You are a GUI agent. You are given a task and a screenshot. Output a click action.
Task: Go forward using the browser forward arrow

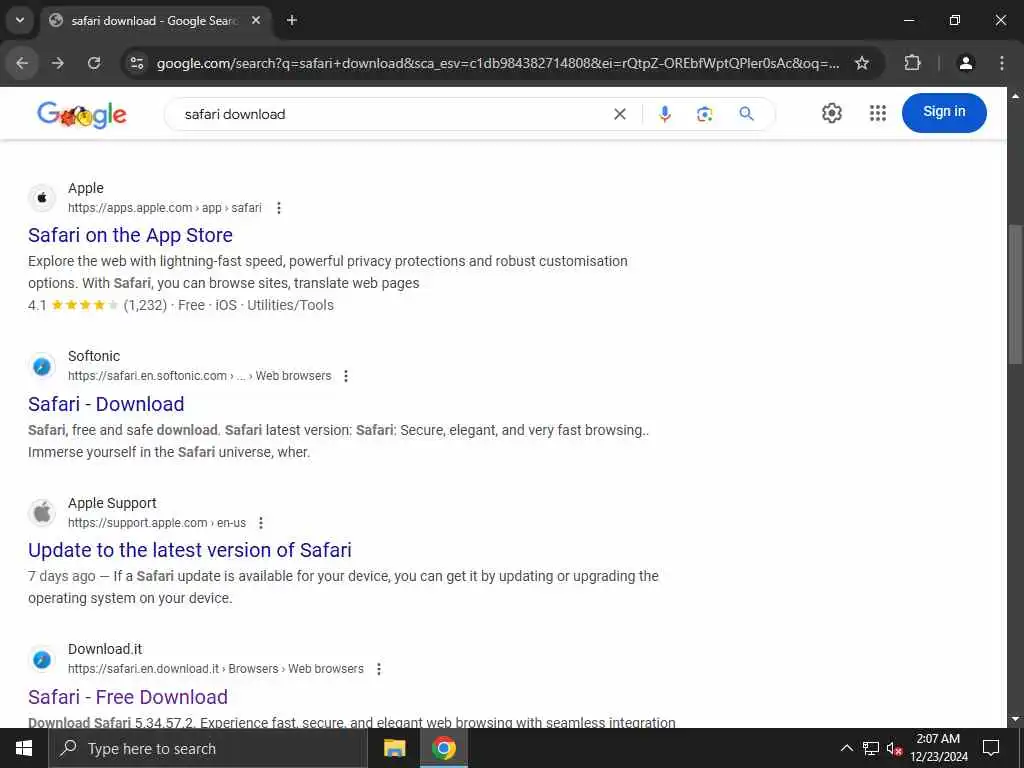pyautogui.click(x=58, y=63)
